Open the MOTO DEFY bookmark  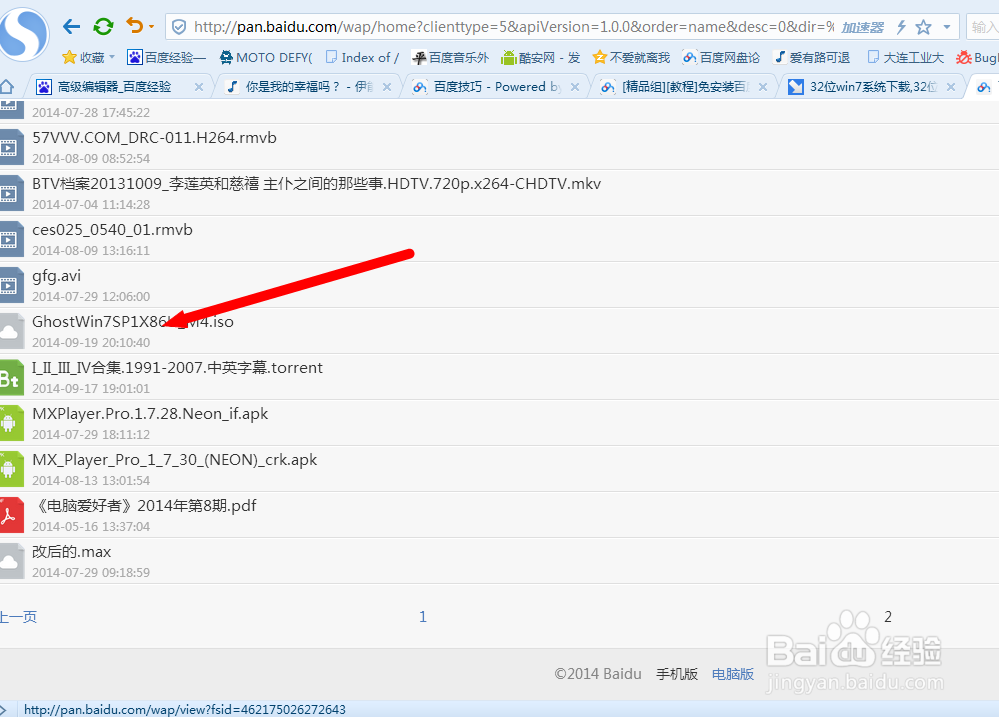266,57
